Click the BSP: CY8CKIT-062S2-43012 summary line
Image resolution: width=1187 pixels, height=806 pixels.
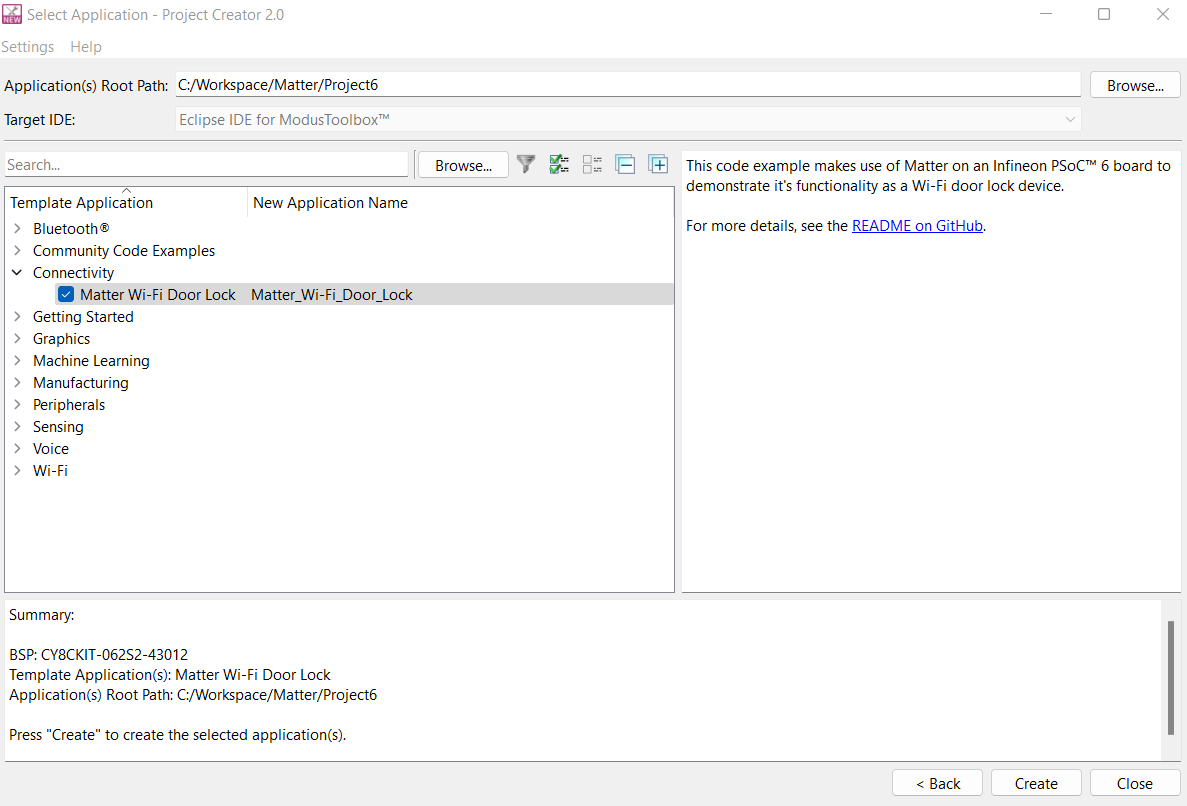(x=98, y=655)
